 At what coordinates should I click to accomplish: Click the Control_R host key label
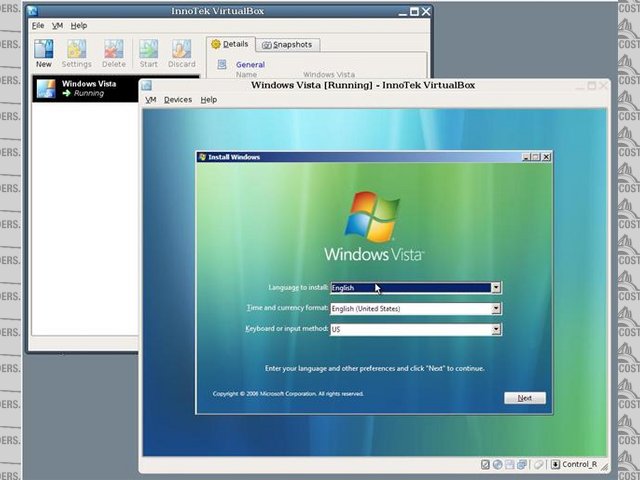[579, 464]
